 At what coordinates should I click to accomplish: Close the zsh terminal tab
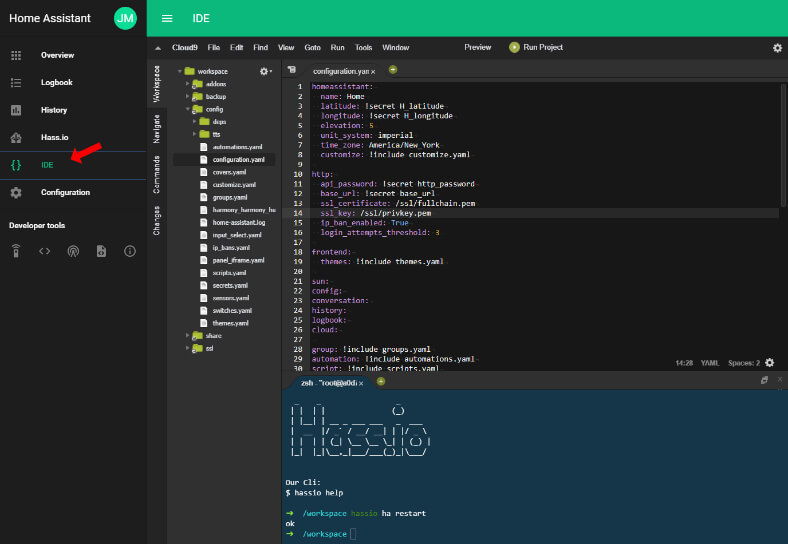click(x=361, y=384)
